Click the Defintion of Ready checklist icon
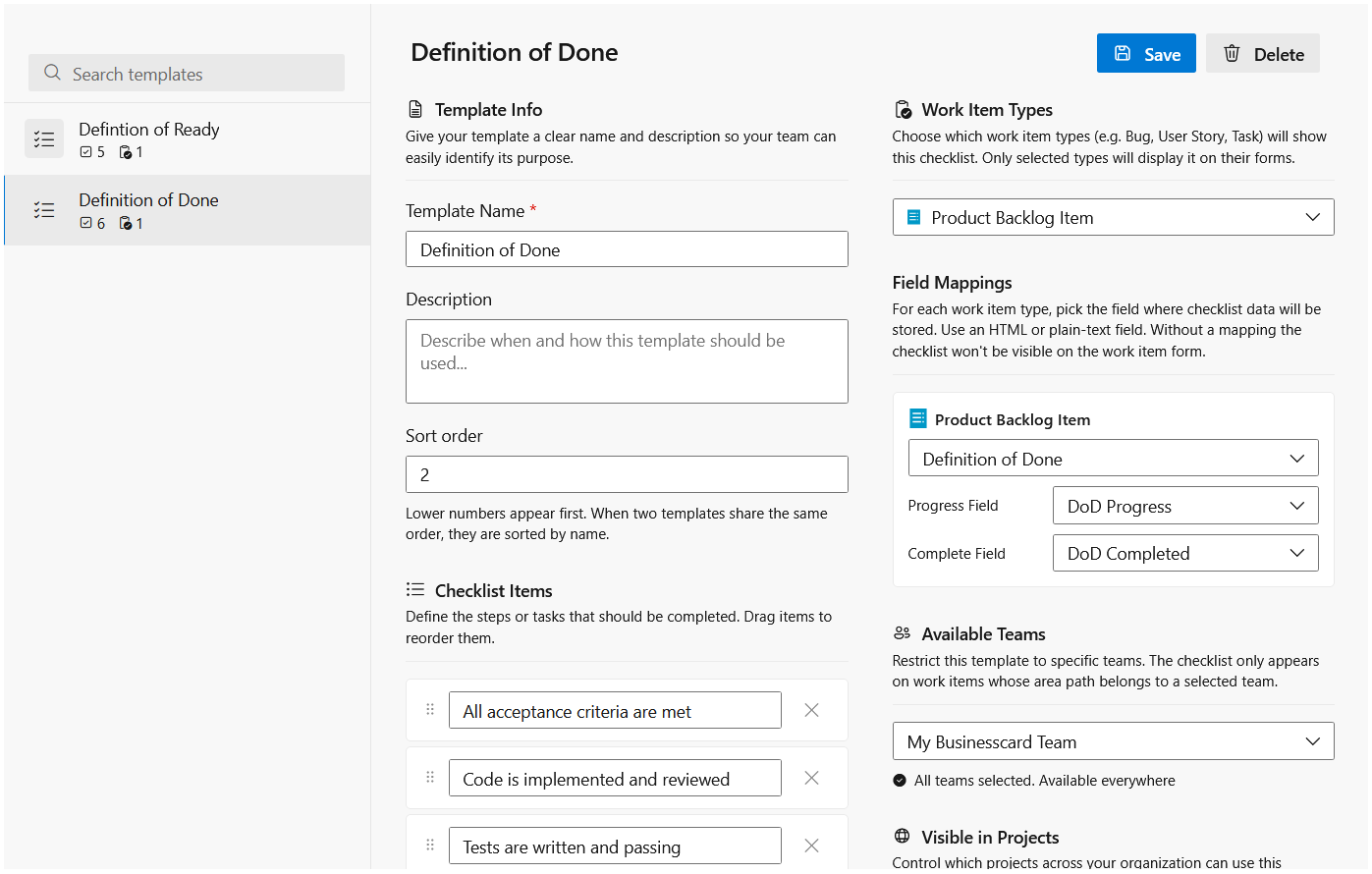The width and height of the screenshot is (1372, 874). point(44,139)
